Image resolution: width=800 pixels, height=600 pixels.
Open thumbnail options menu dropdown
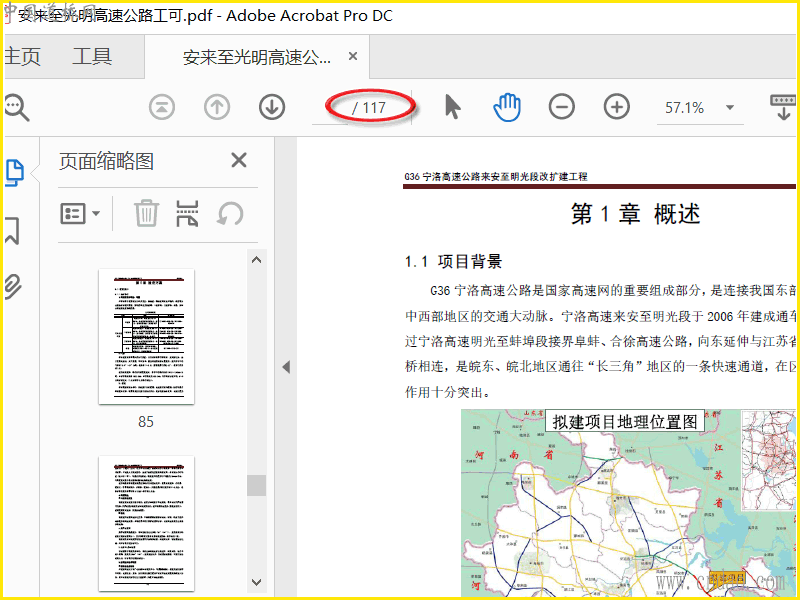click(x=80, y=214)
